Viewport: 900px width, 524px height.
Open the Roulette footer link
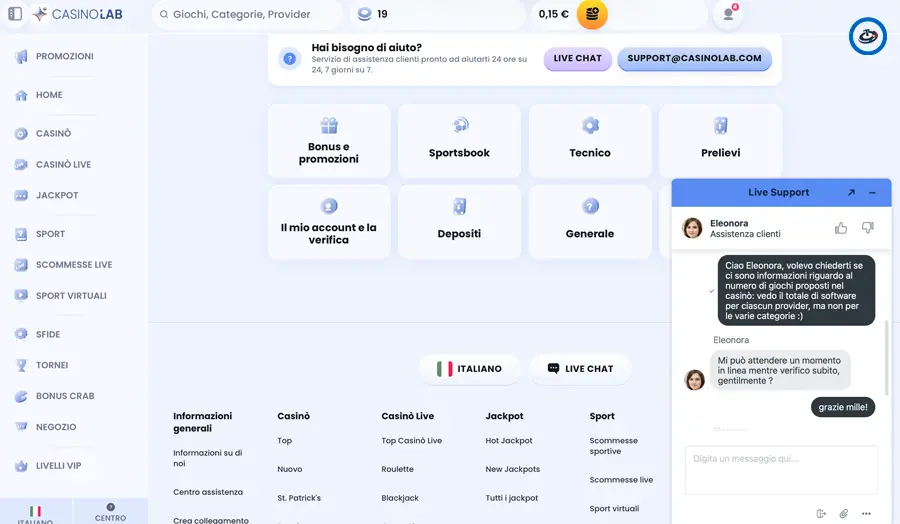click(397, 469)
